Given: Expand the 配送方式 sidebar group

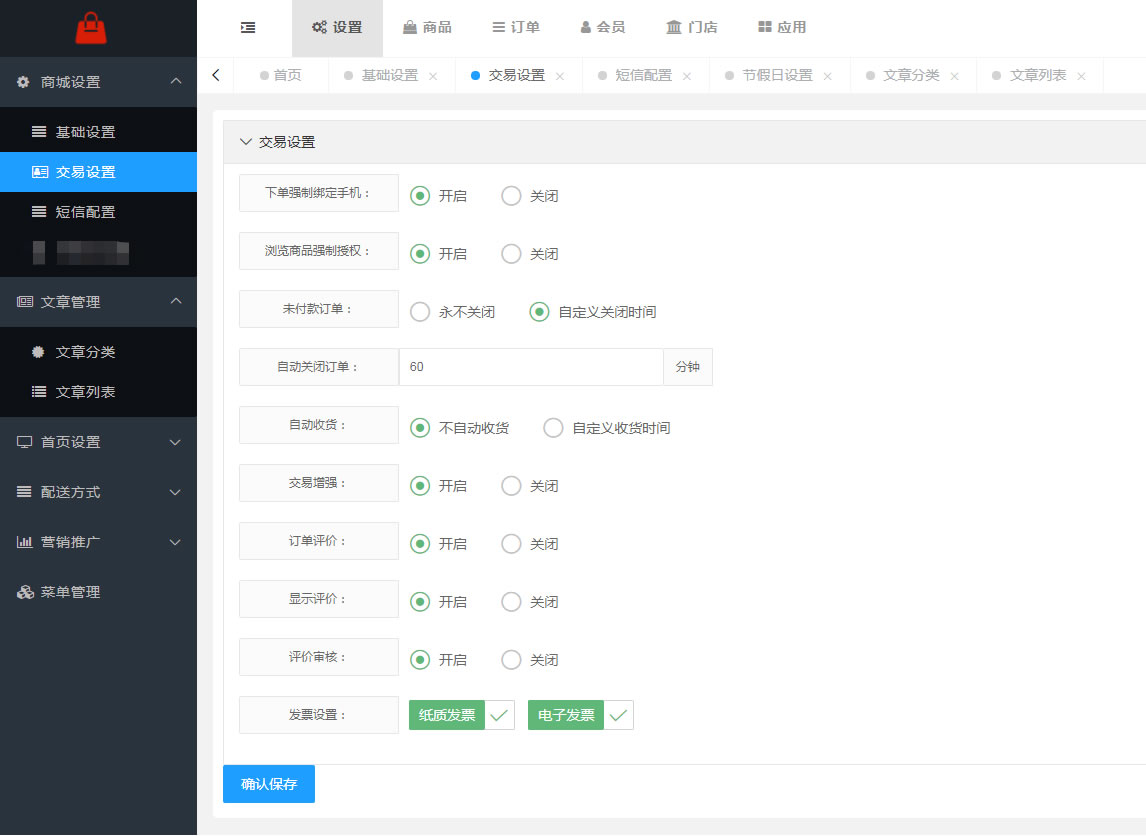Looking at the screenshot, I should (x=175, y=492).
